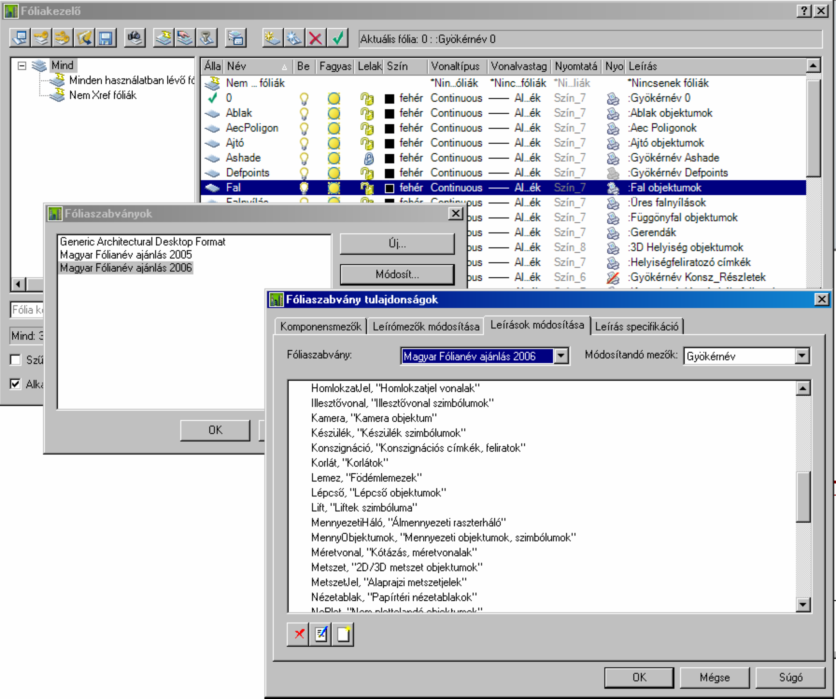Click the layer status icon of Ablak row

coord(212,113)
